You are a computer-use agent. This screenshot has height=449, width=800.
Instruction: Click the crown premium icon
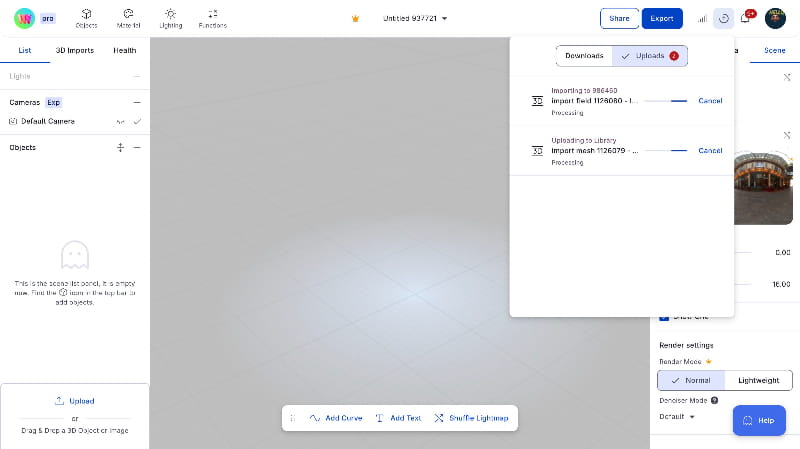pyautogui.click(x=356, y=18)
